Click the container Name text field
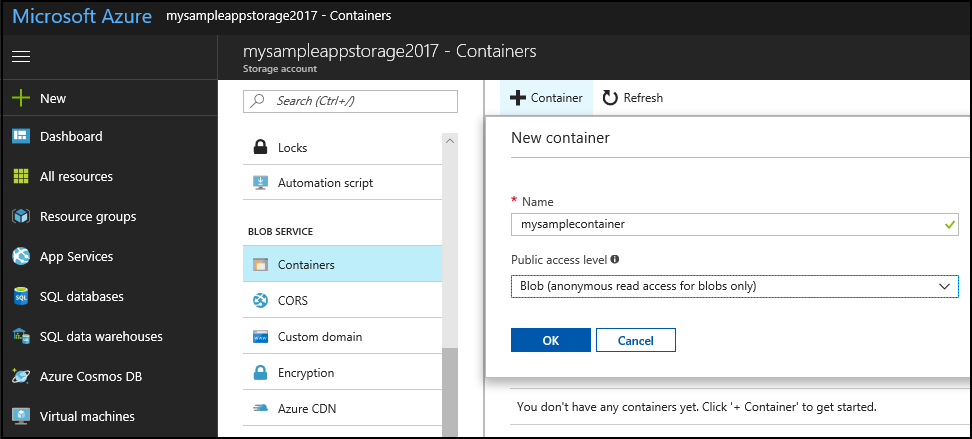 725,225
